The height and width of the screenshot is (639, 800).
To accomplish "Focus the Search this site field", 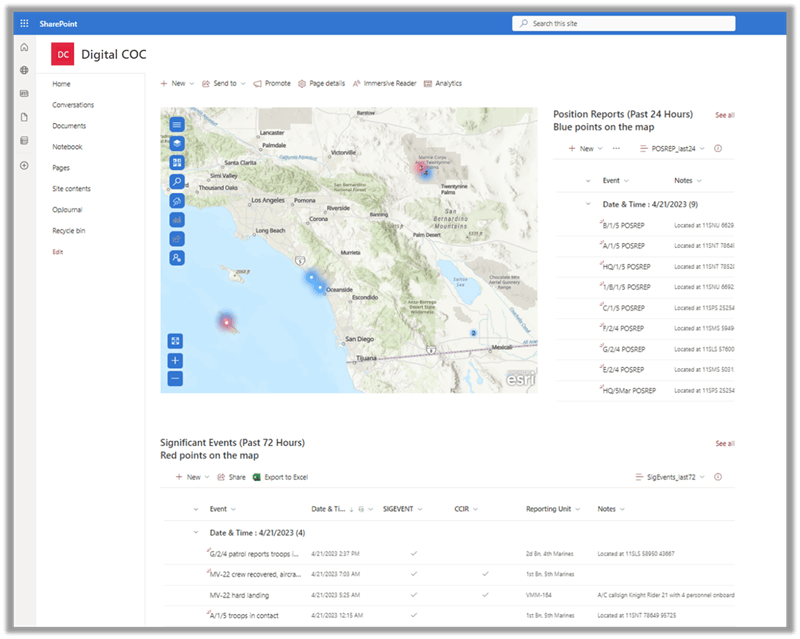I will (x=623, y=23).
